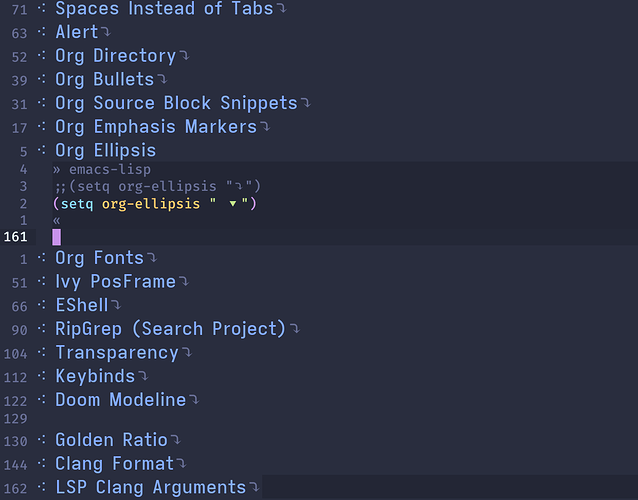The height and width of the screenshot is (500, 638).
Task: Place cursor on setq org-ellipsis code line
Action: [x=155, y=203]
